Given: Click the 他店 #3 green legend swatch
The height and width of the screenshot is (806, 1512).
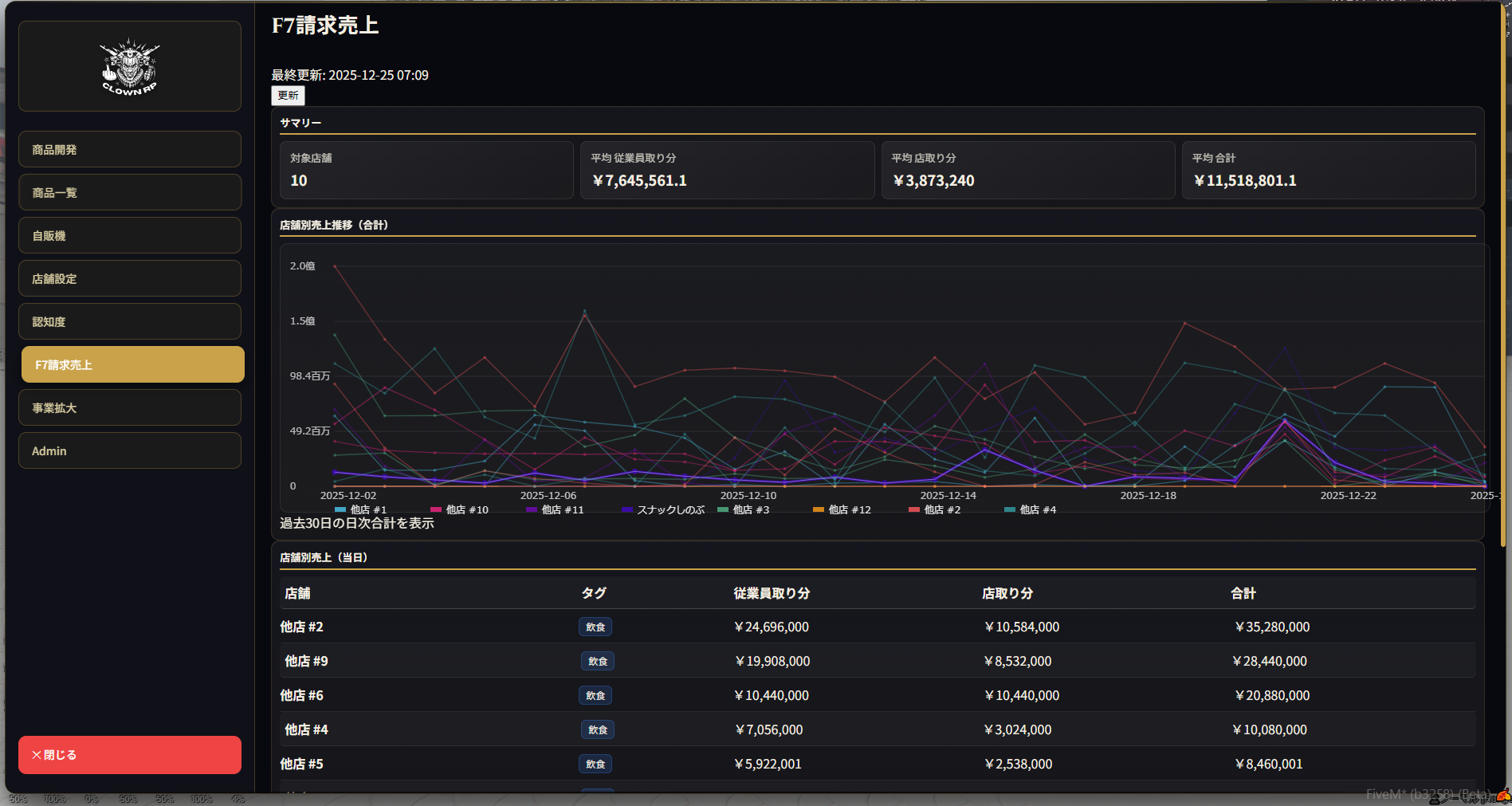Looking at the screenshot, I should point(723,509).
